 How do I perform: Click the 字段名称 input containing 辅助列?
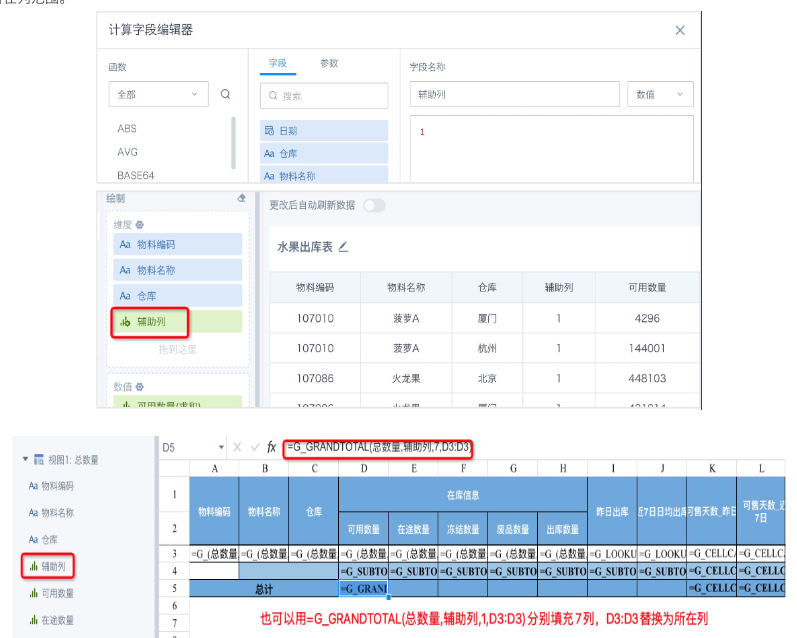pyautogui.click(x=514, y=94)
